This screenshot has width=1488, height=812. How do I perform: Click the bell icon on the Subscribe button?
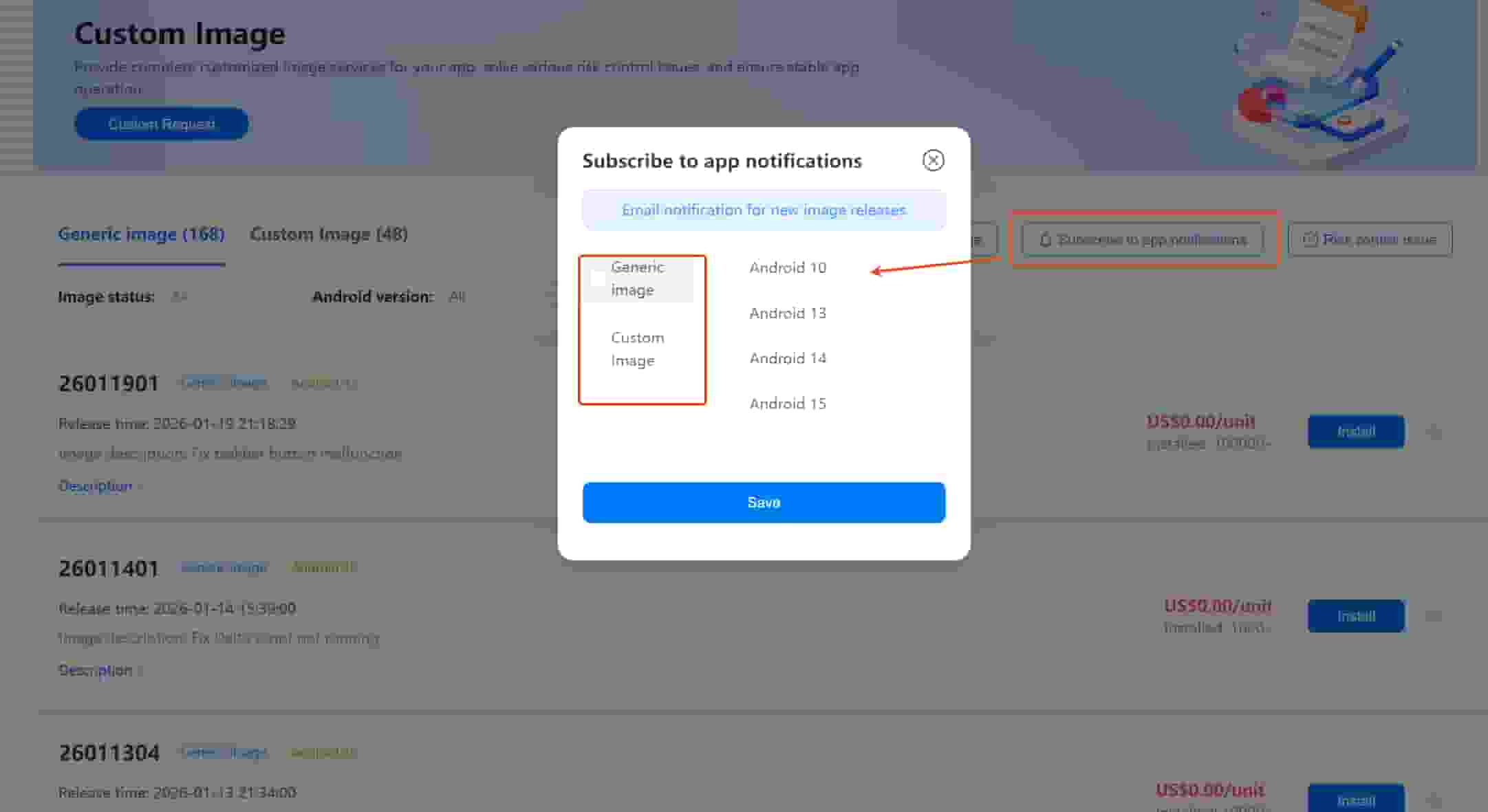click(1045, 239)
